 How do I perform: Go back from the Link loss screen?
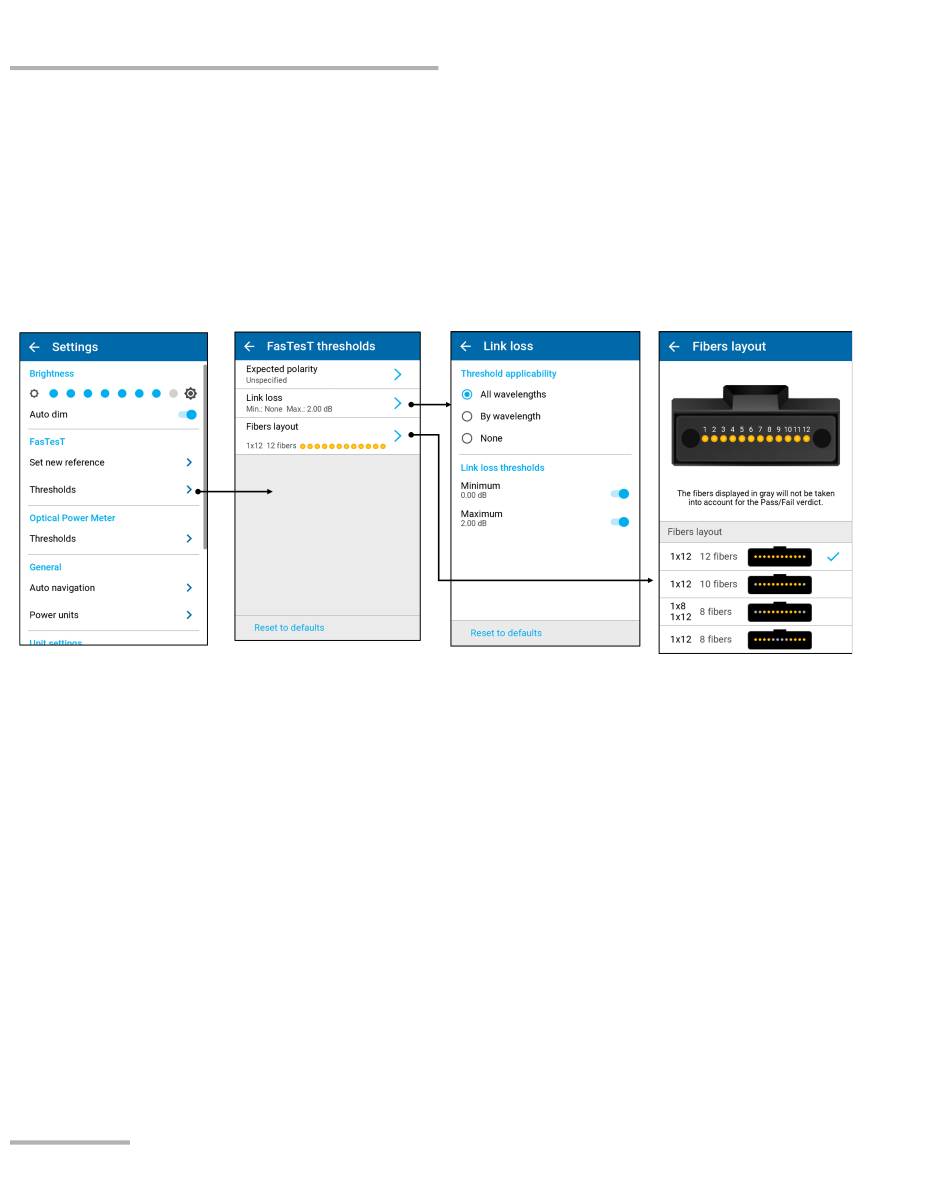466,346
